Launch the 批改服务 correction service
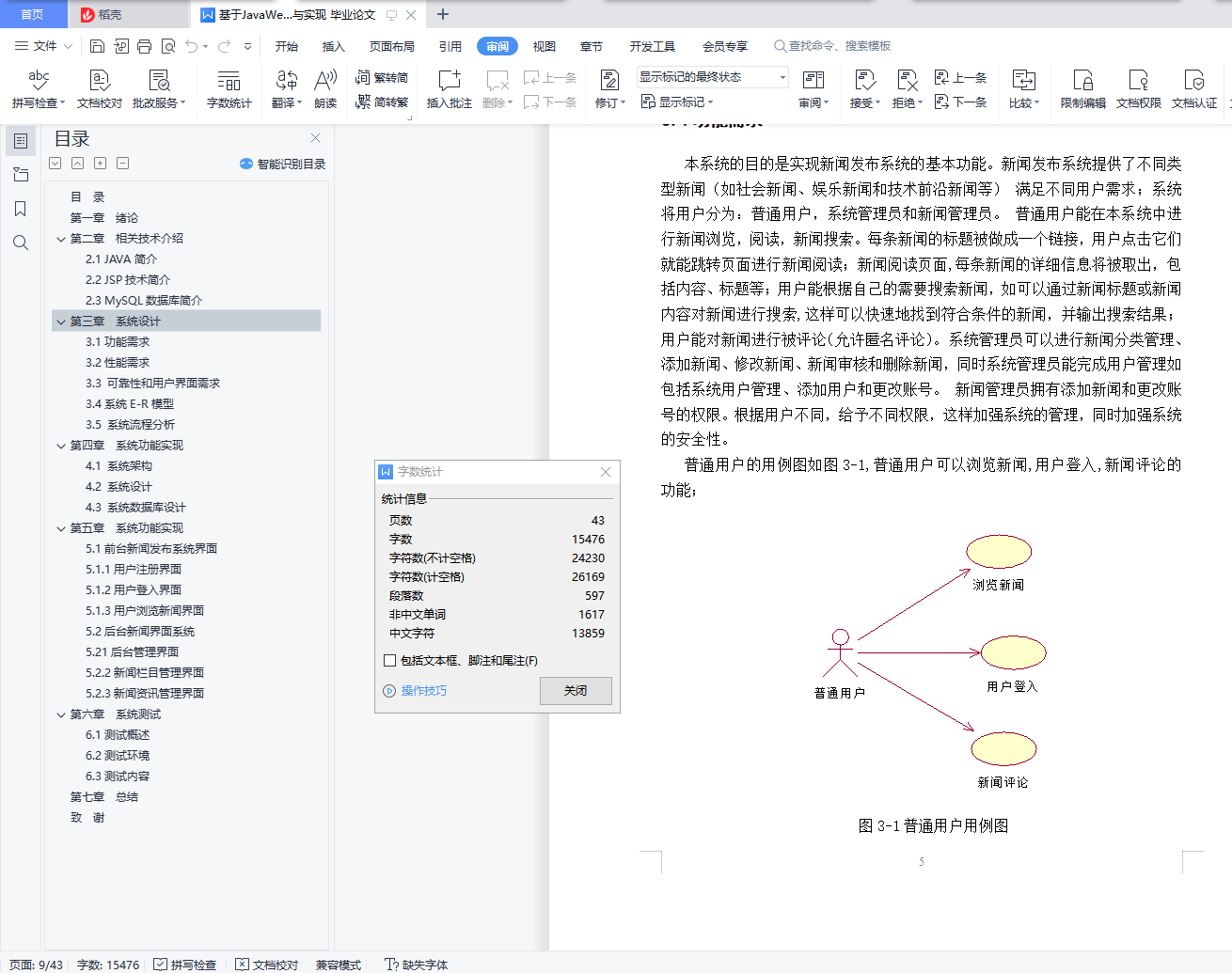Viewport: 1232px width, 973px height. pos(158,89)
